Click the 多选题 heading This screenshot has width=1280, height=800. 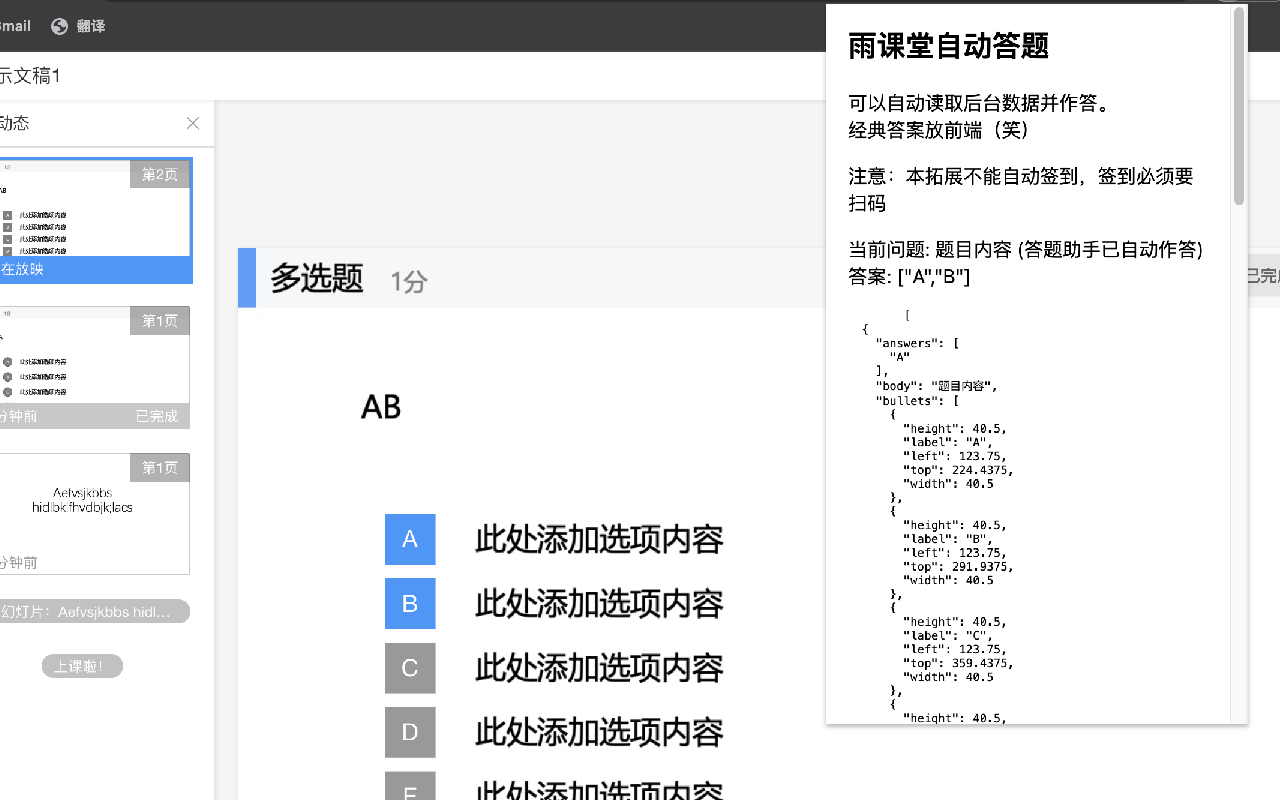[317, 279]
